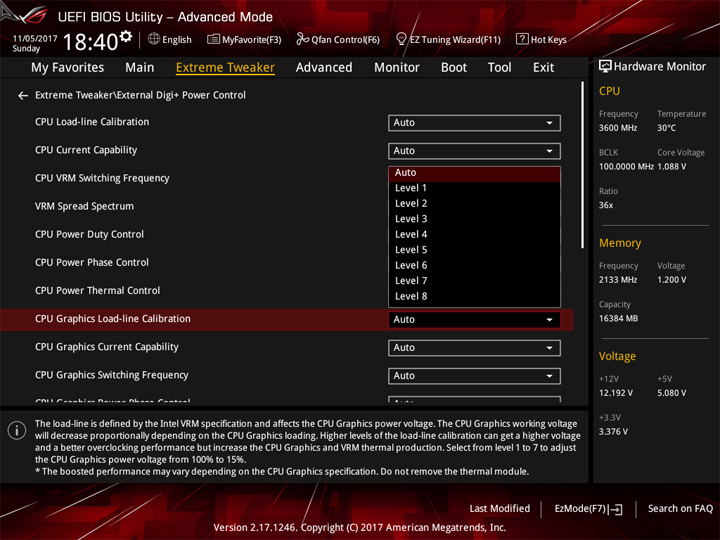Screen dimensions: 720x540
Task: Switch to EzMode(F7)
Action: [588, 509]
